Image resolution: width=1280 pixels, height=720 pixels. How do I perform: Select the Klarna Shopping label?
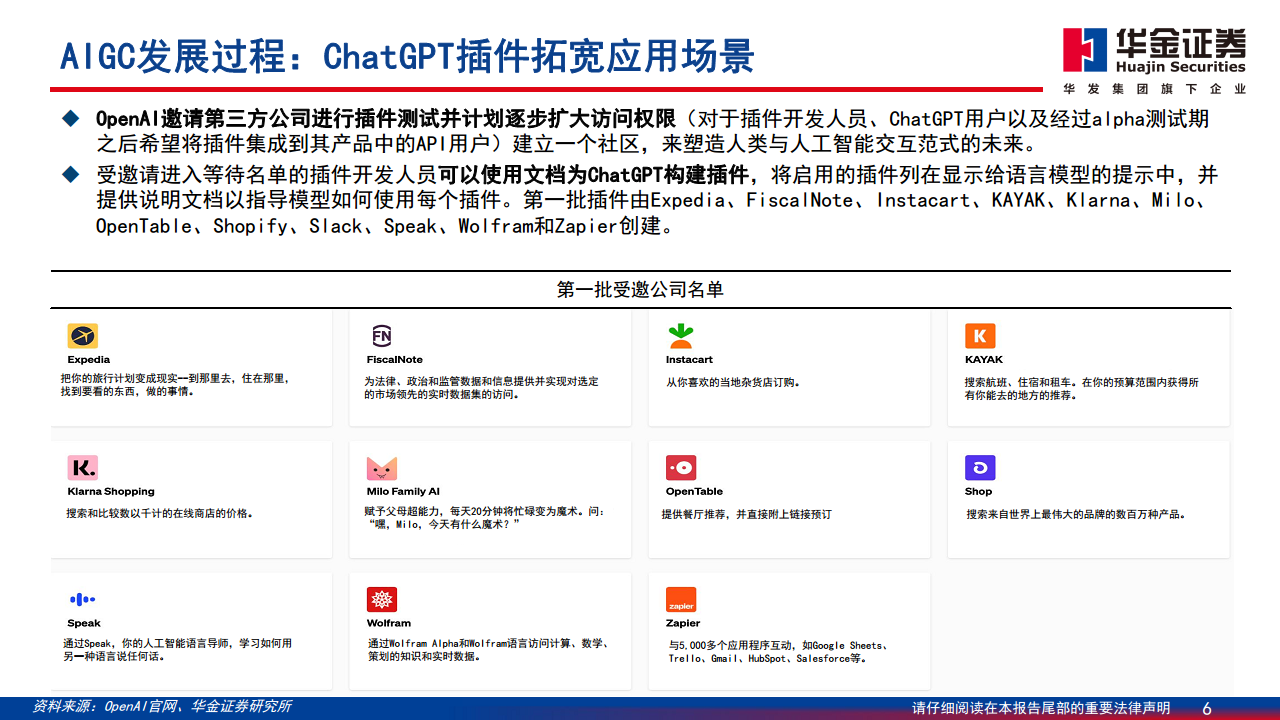point(111,492)
